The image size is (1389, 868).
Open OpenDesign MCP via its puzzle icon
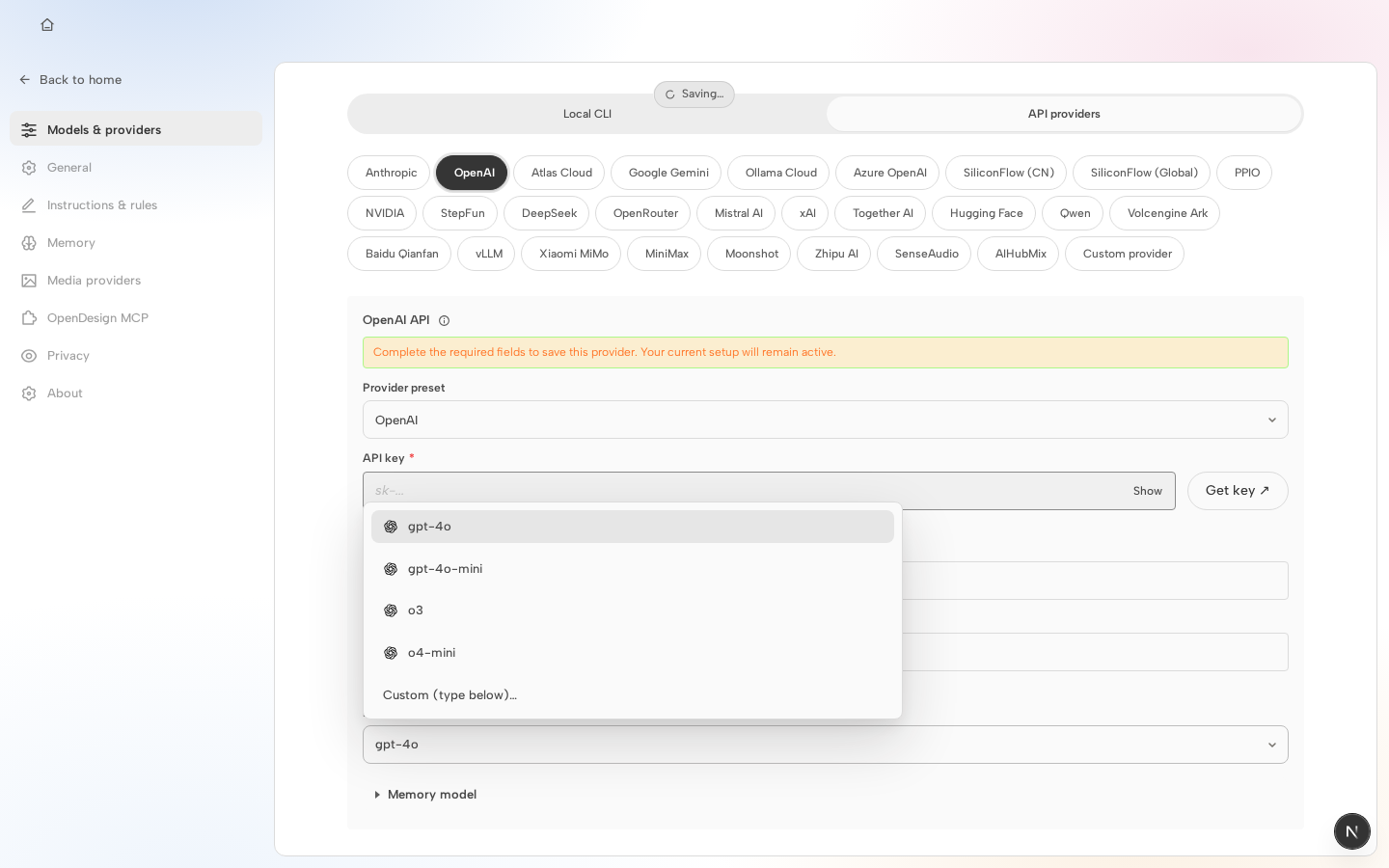point(29,318)
